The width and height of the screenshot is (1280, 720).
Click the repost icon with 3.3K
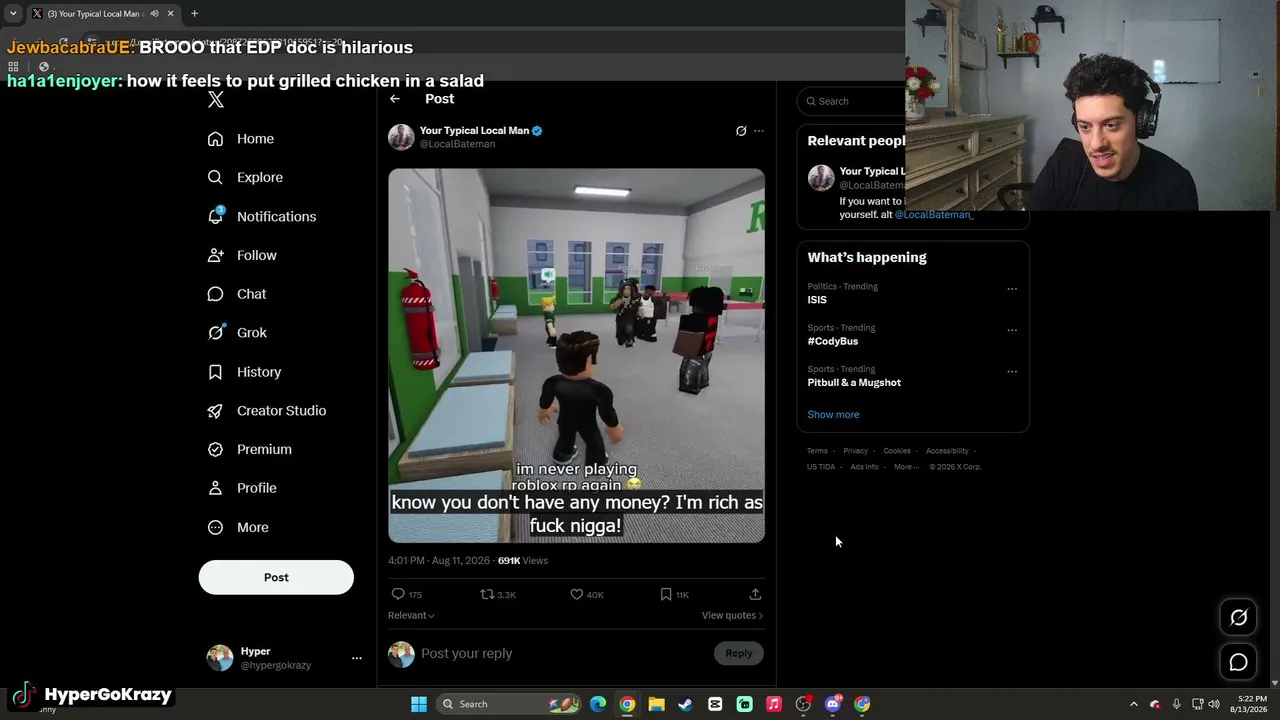coord(487,594)
